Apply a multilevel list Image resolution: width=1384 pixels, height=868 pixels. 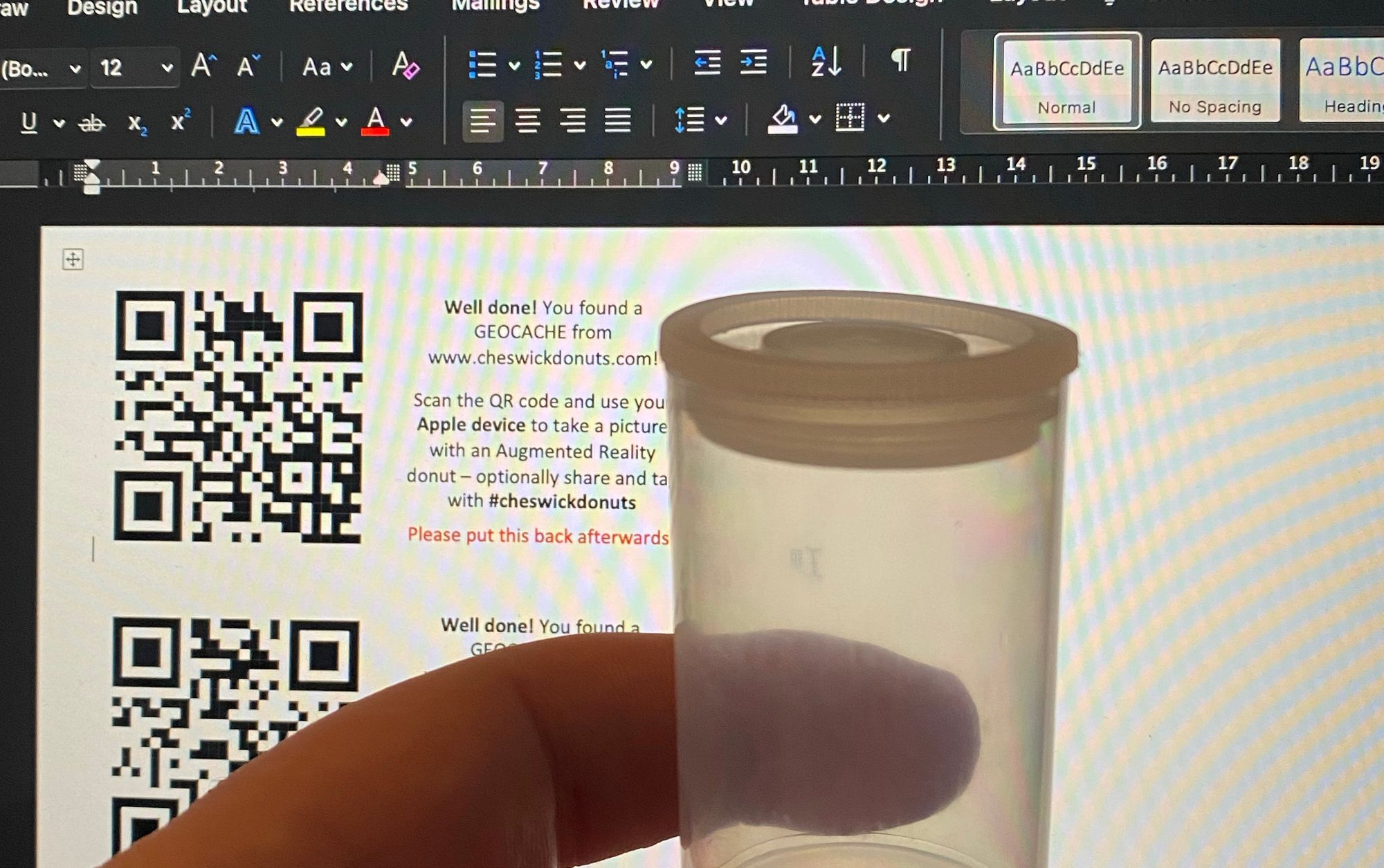pyautogui.click(x=614, y=64)
